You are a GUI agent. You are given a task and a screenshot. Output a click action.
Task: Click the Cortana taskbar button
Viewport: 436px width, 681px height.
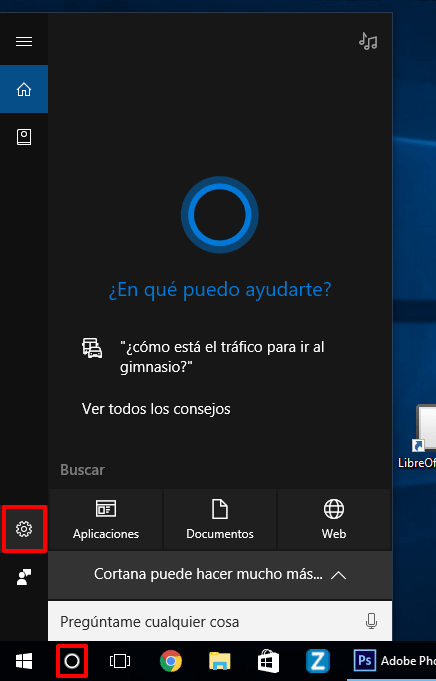pos(72,661)
